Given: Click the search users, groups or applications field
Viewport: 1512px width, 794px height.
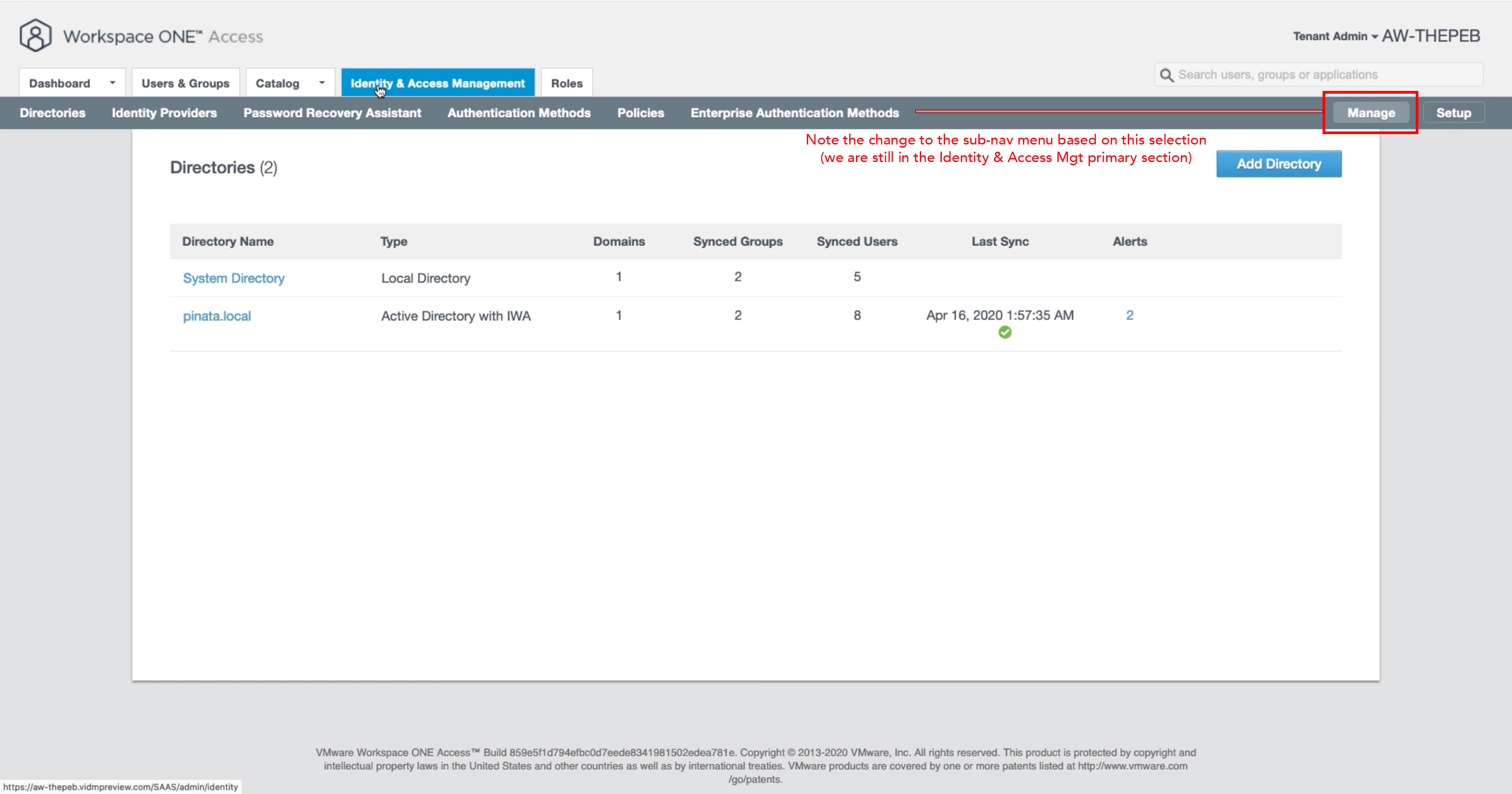Looking at the screenshot, I should coord(1327,75).
